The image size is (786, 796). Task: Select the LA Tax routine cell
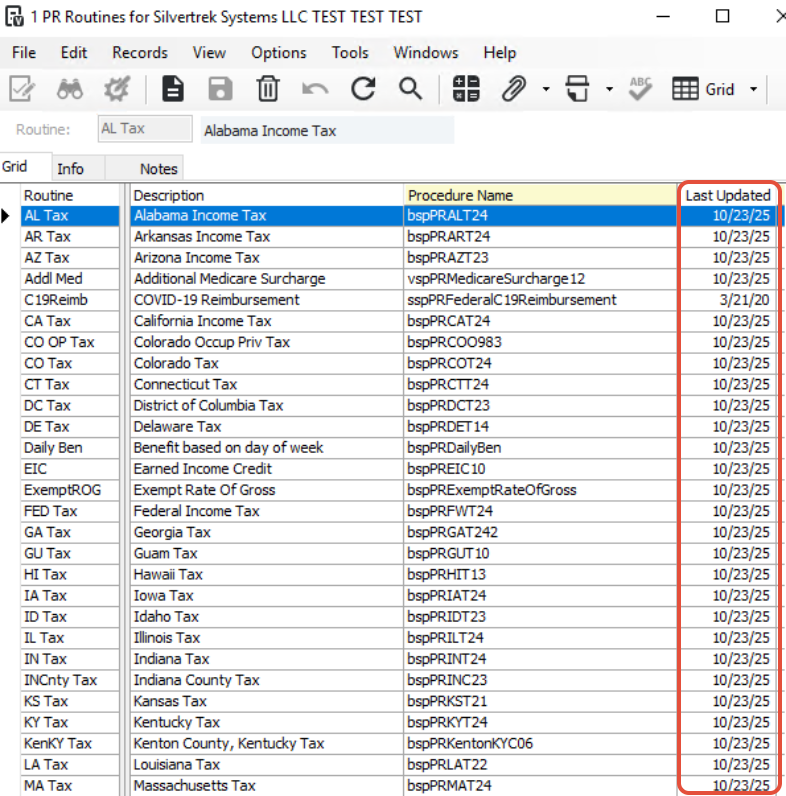click(70, 765)
